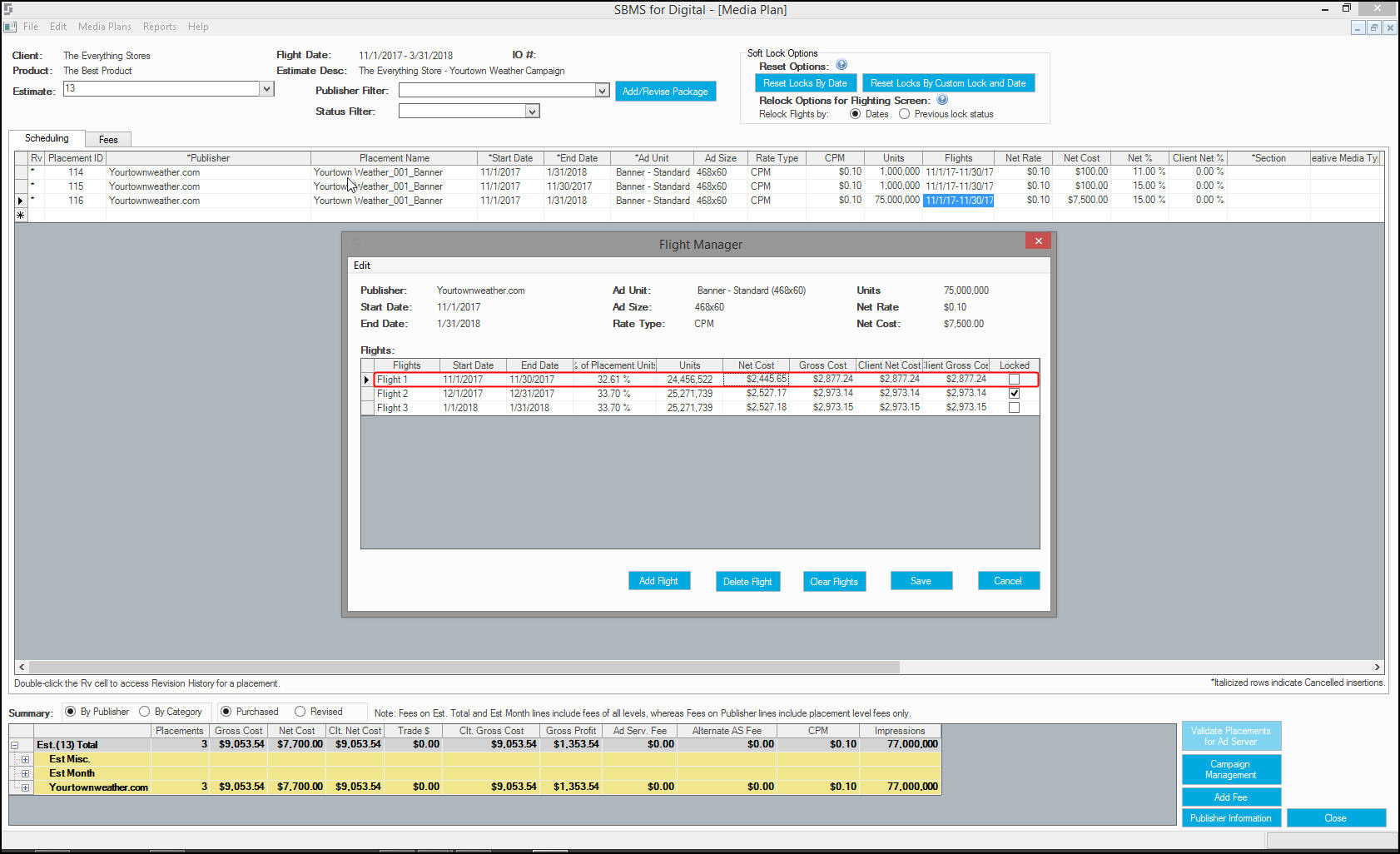The height and width of the screenshot is (854, 1400).
Task: Open the Publisher Filter dropdown
Action: click(x=602, y=91)
